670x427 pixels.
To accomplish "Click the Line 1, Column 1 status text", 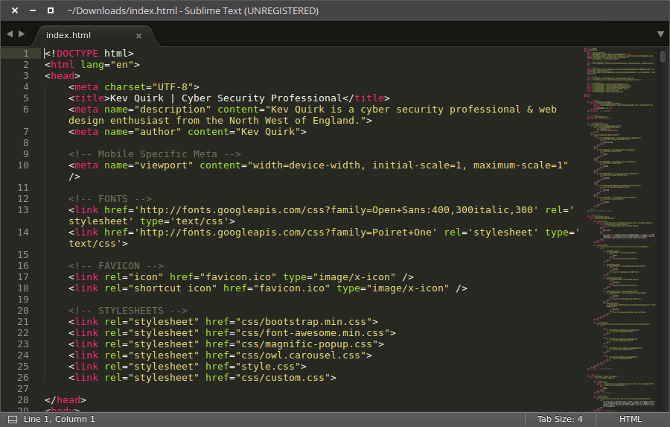I will [59, 419].
